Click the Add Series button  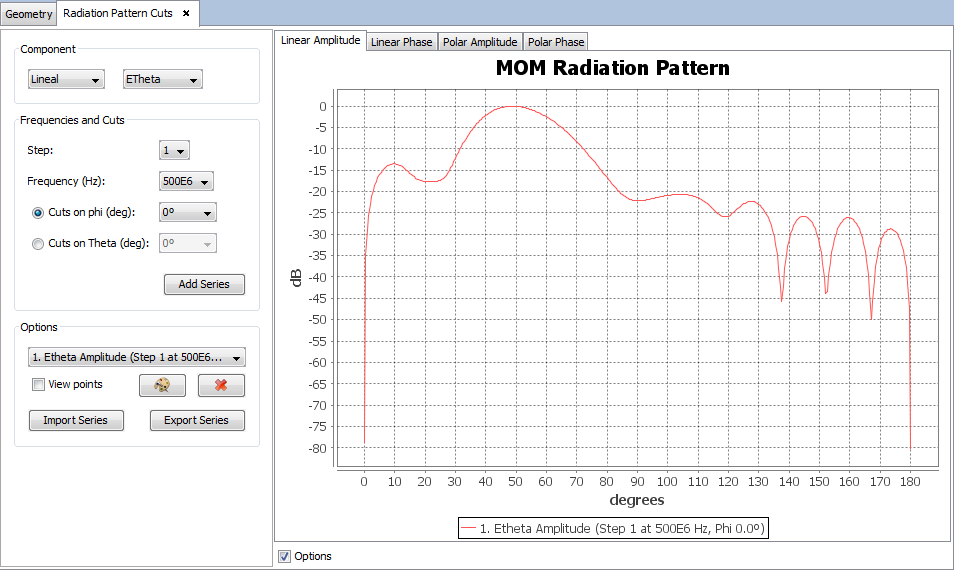pos(204,284)
